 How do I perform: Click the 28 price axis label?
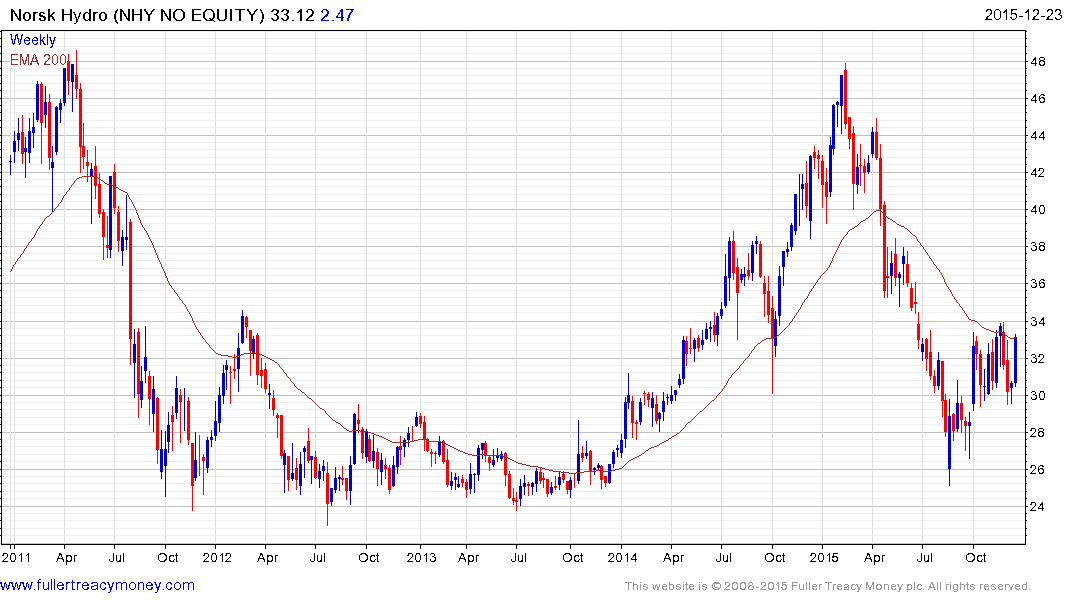point(1037,433)
